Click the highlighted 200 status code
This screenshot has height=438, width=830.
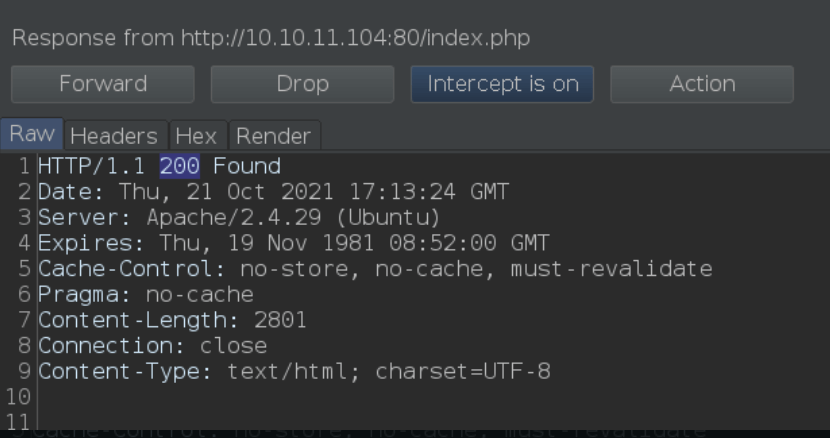[179, 166]
